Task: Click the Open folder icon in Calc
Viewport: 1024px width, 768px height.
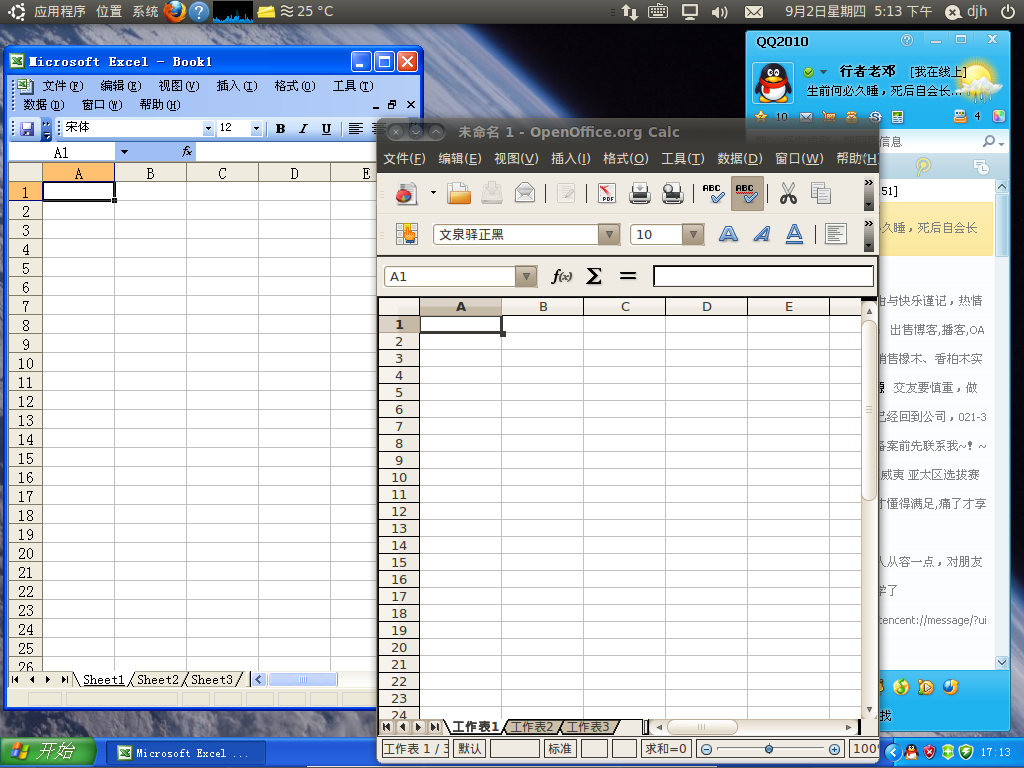Action: (458, 193)
